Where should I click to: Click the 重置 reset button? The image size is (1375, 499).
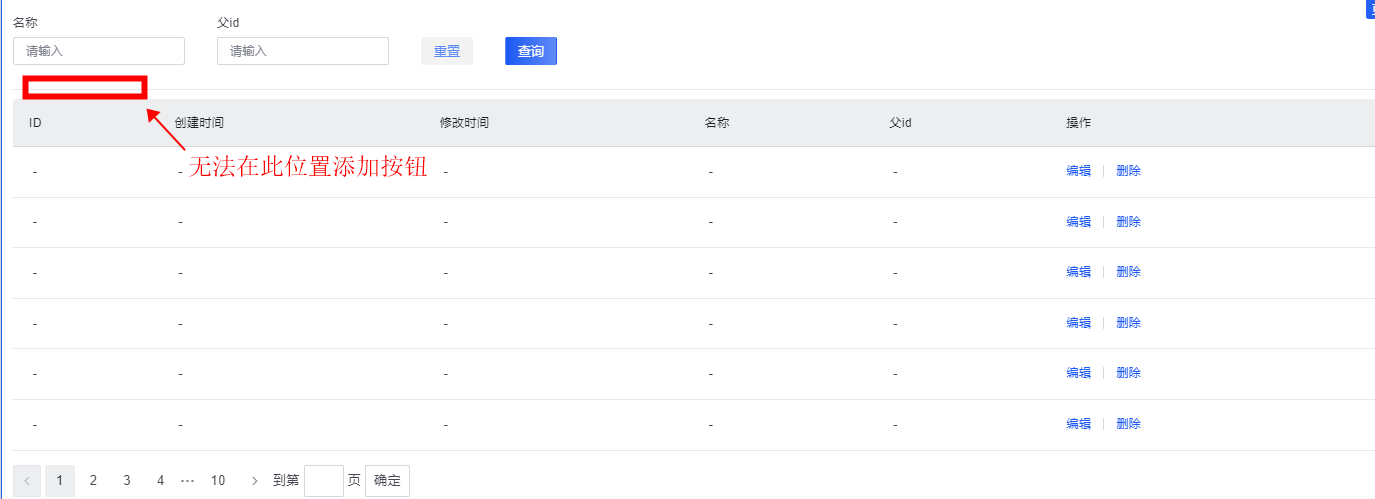point(447,51)
